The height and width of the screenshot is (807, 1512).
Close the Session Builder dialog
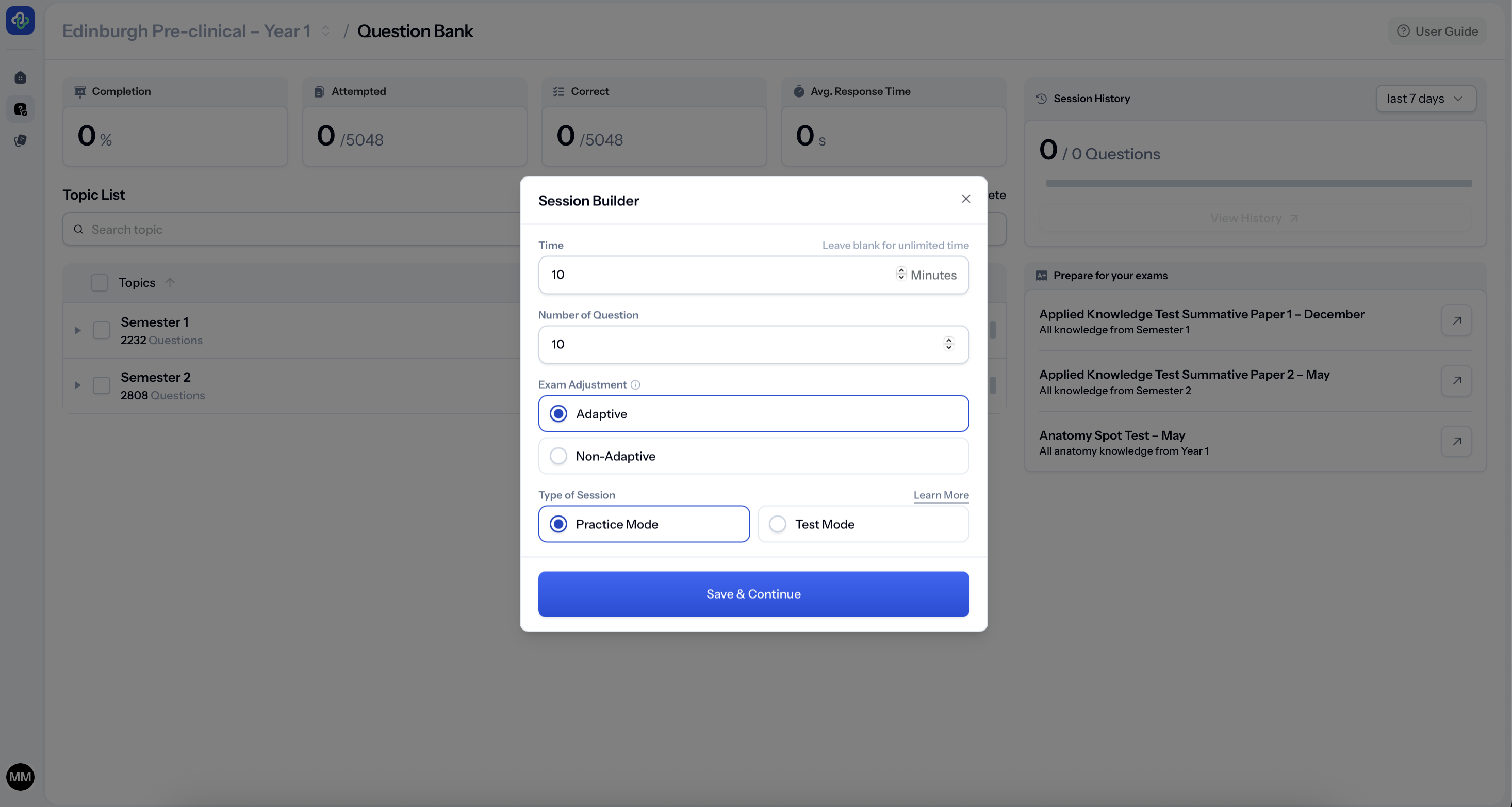pyautogui.click(x=965, y=199)
